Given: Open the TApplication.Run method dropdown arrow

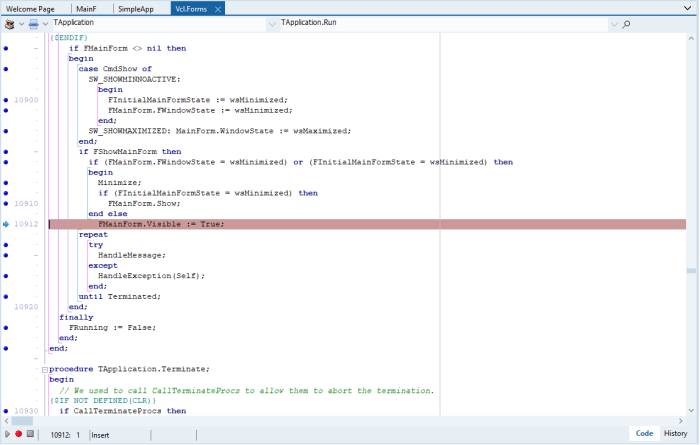Looking at the screenshot, I should pos(614,25).
